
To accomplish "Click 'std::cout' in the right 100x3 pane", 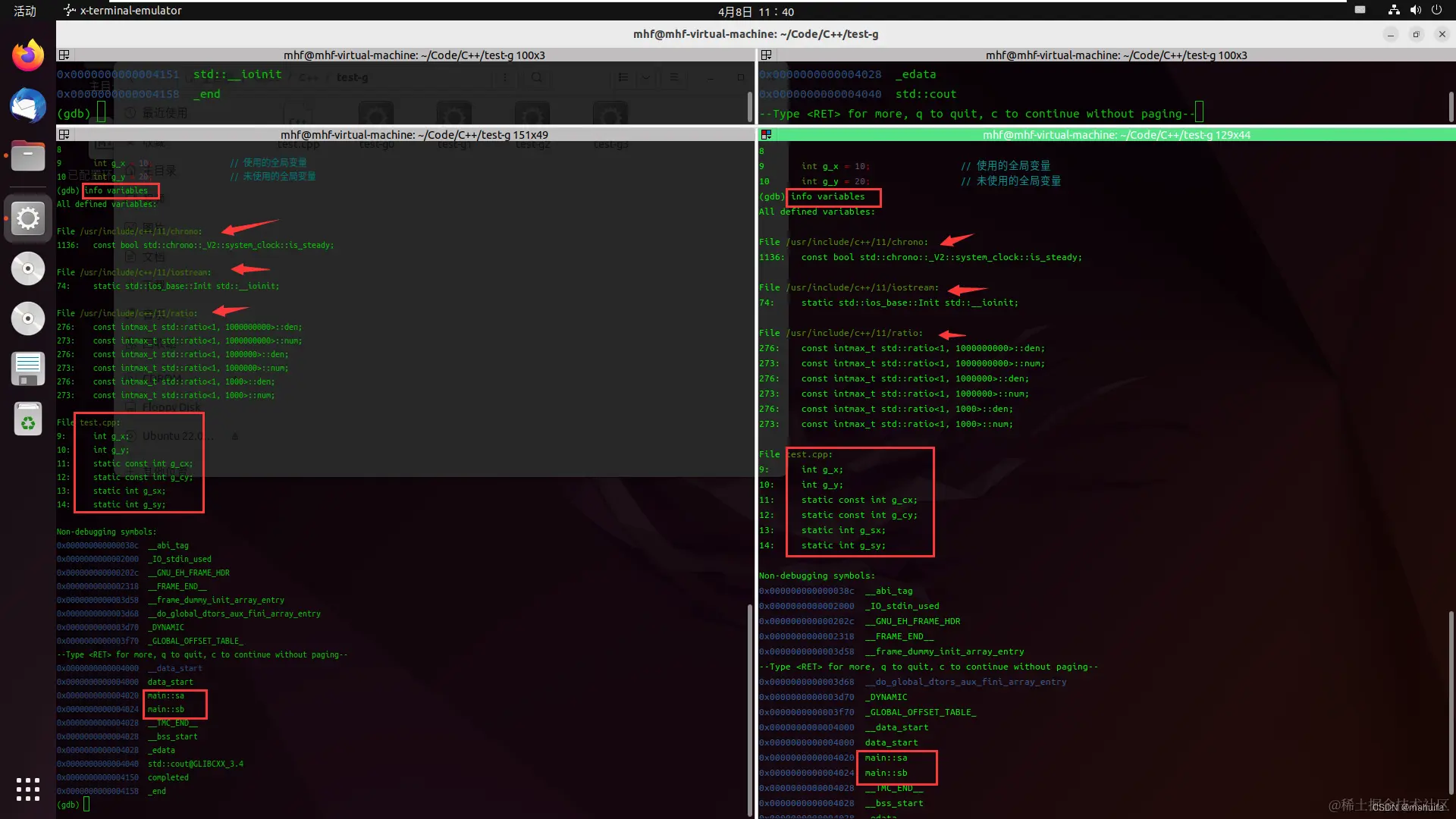I will pos(926,94).
